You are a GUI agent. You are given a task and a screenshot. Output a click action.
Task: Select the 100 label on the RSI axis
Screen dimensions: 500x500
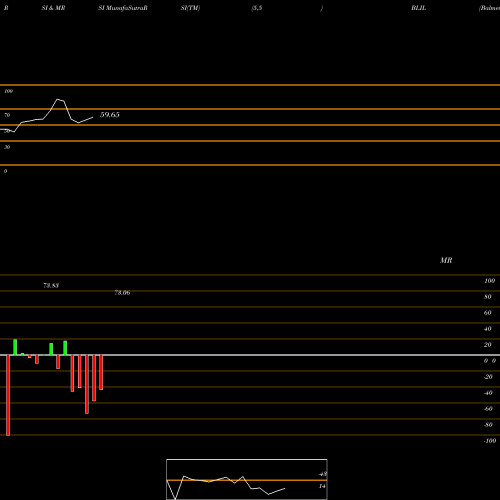(x=9, y=91)
